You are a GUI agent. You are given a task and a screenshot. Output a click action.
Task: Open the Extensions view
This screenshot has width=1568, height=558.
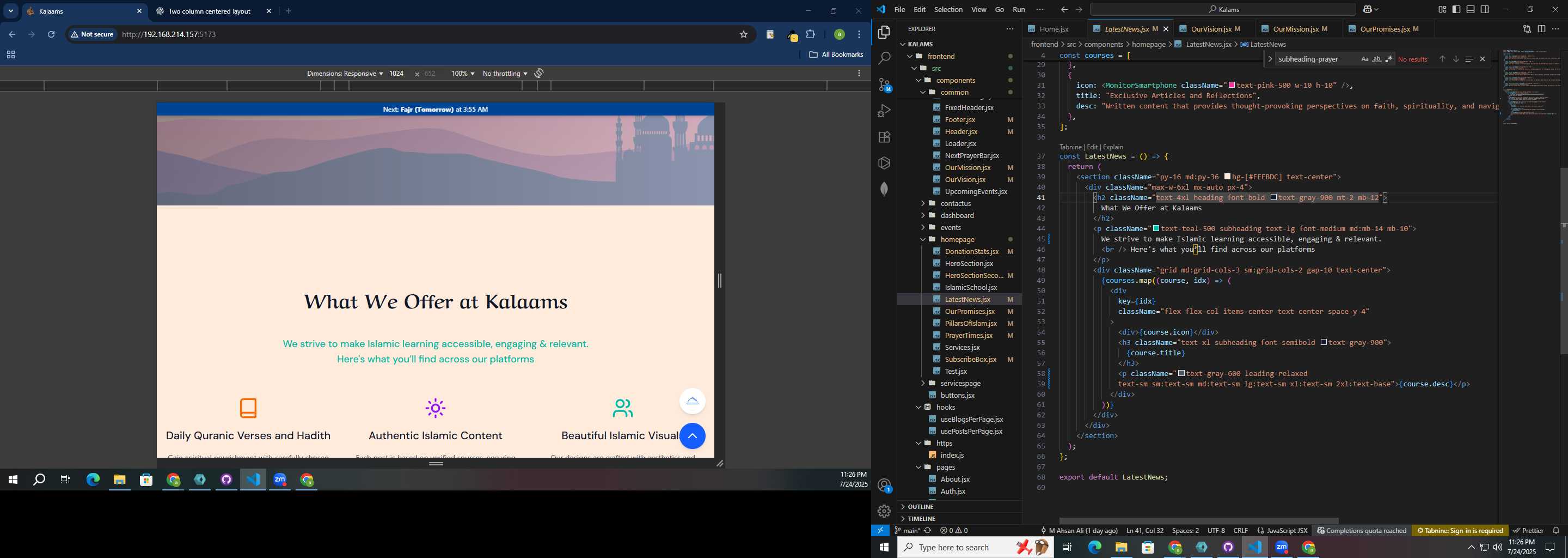(x=884, y=137)
